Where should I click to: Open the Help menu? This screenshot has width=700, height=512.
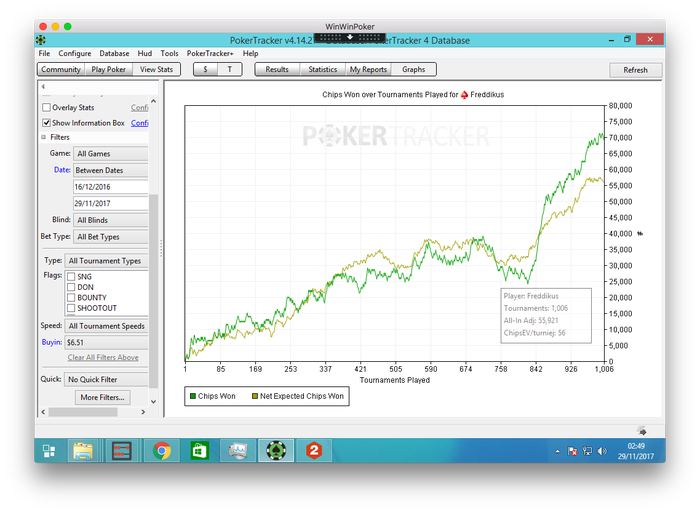250,54
